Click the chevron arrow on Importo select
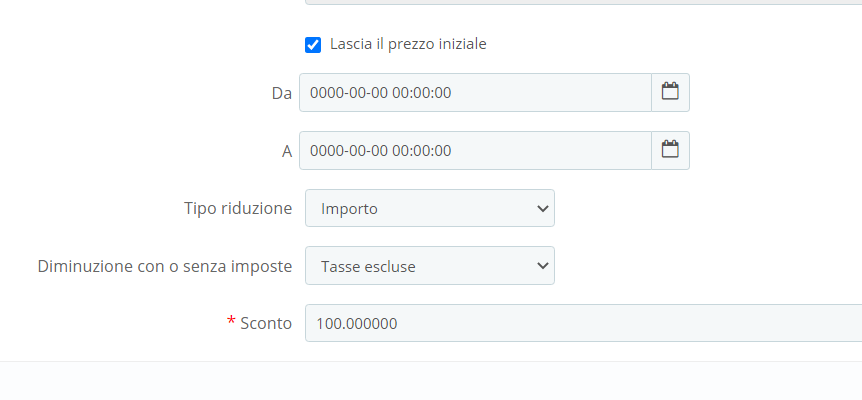 click(x=543, y=208)
